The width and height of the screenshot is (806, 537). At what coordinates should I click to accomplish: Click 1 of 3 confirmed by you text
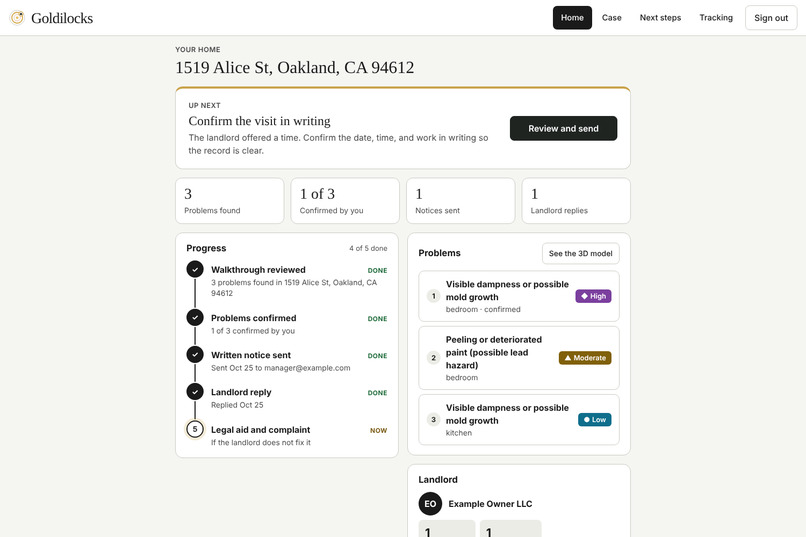(x=253, y=331)
